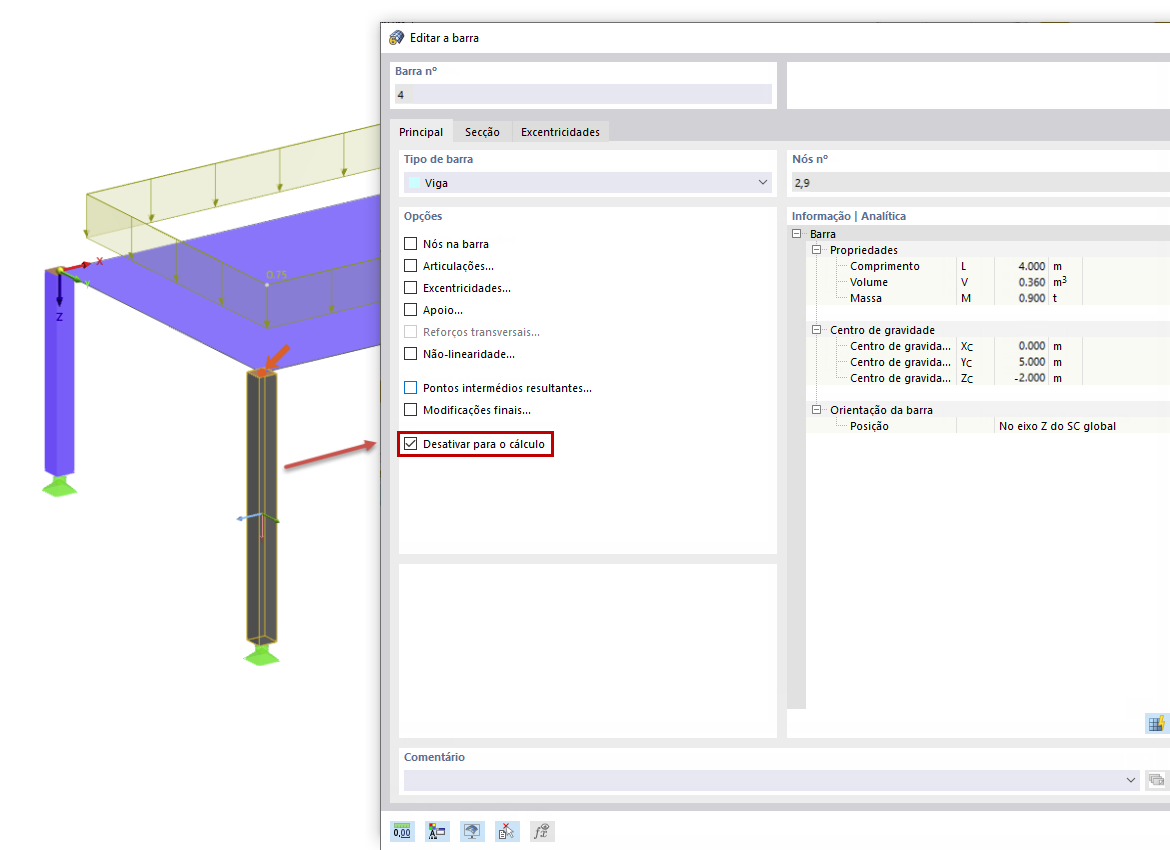Click the calculation grid icon in Analítica panel
The image size is (1170, 850).
(x=1156, y=723)
